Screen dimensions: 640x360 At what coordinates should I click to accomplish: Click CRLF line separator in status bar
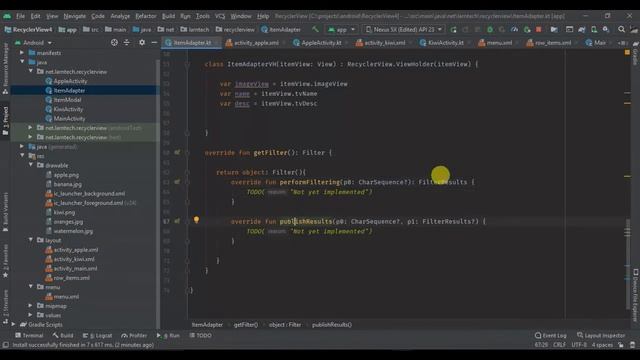[x=559, y=345]
